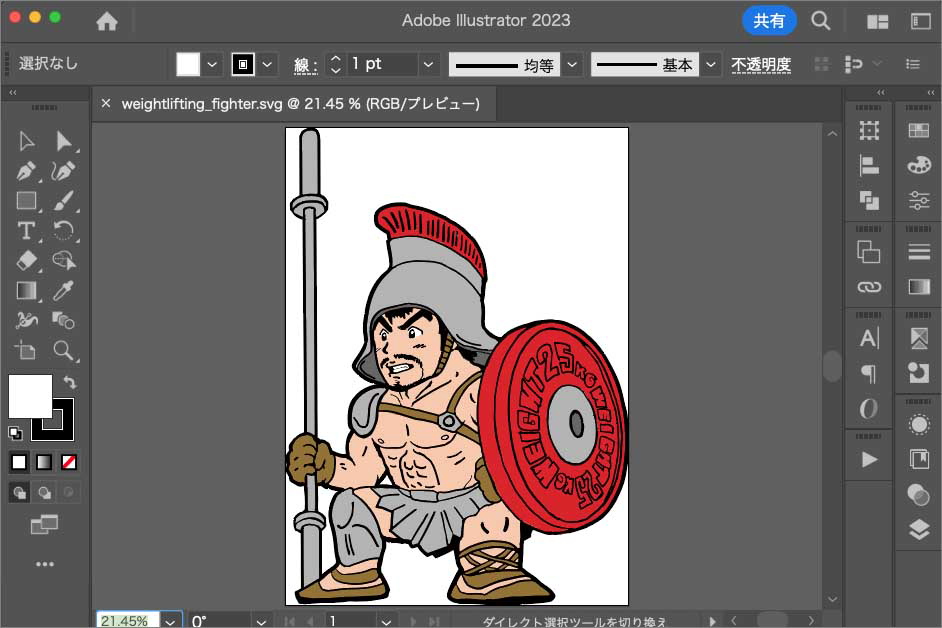
Task: Select the Eyedropper tool
Action: point(63,291)
